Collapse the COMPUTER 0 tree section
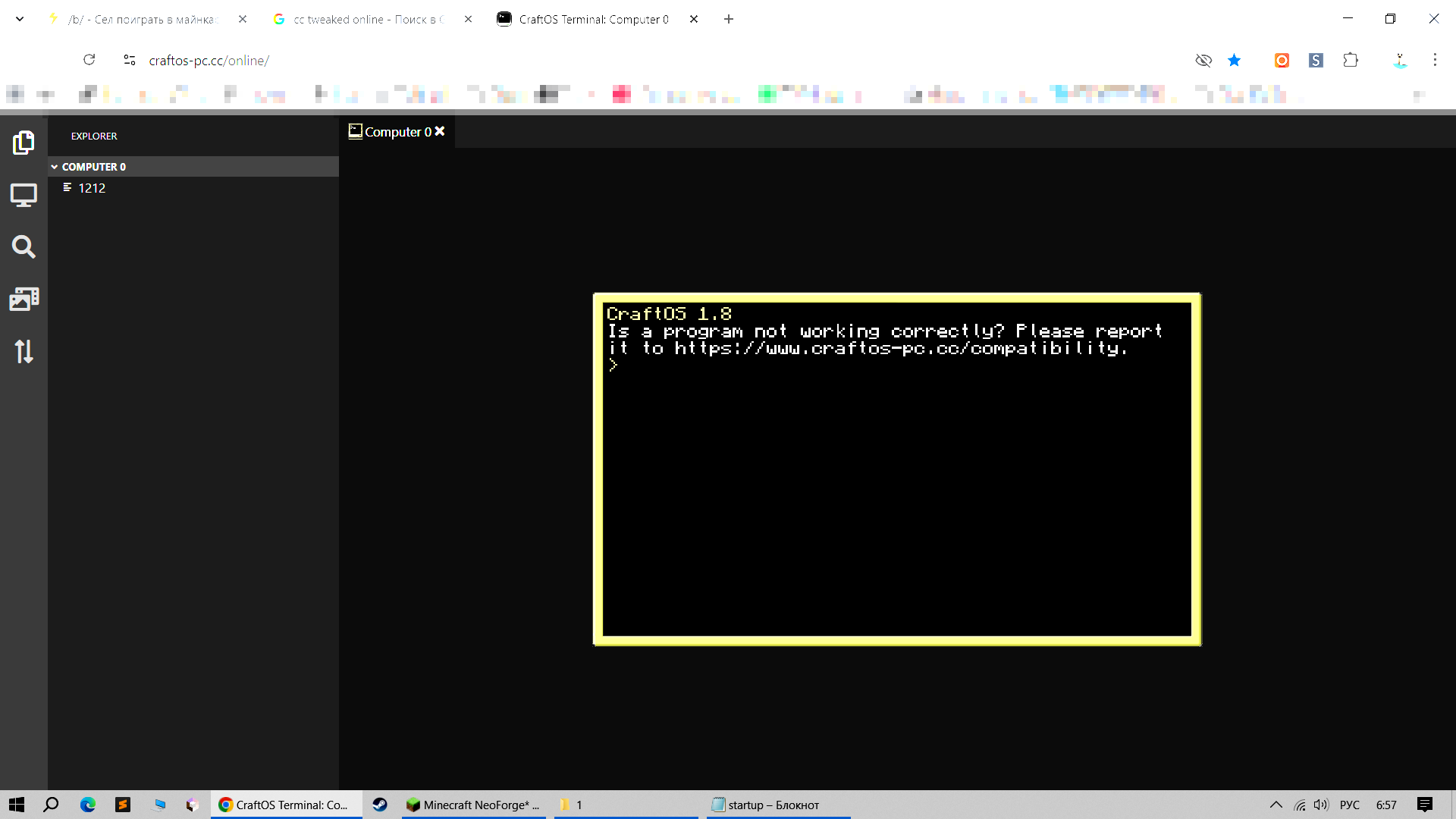 tap(55, 167)
